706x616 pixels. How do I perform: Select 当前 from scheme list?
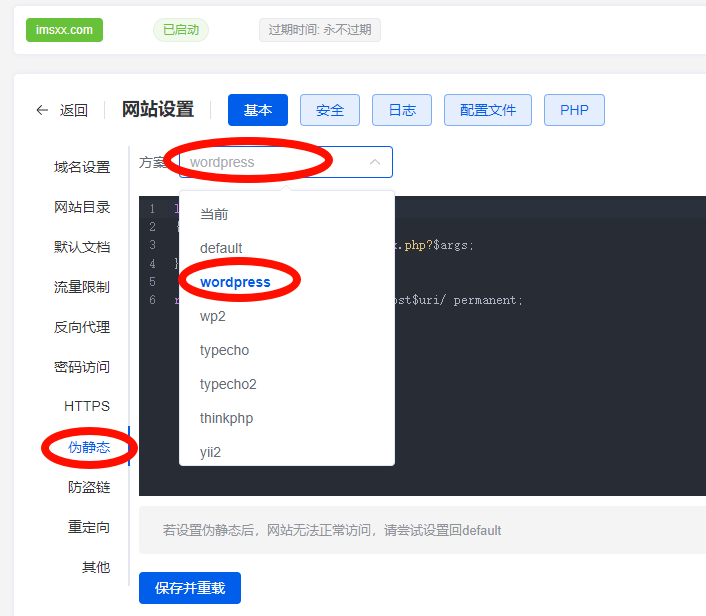coord(287,214)
